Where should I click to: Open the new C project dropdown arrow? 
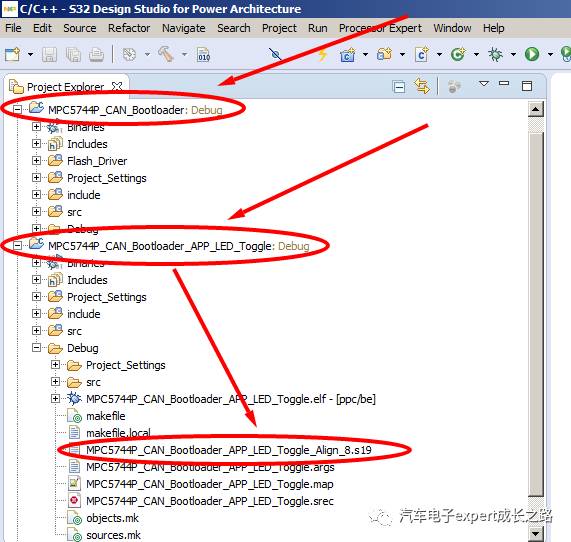click(x=365, y=55)
